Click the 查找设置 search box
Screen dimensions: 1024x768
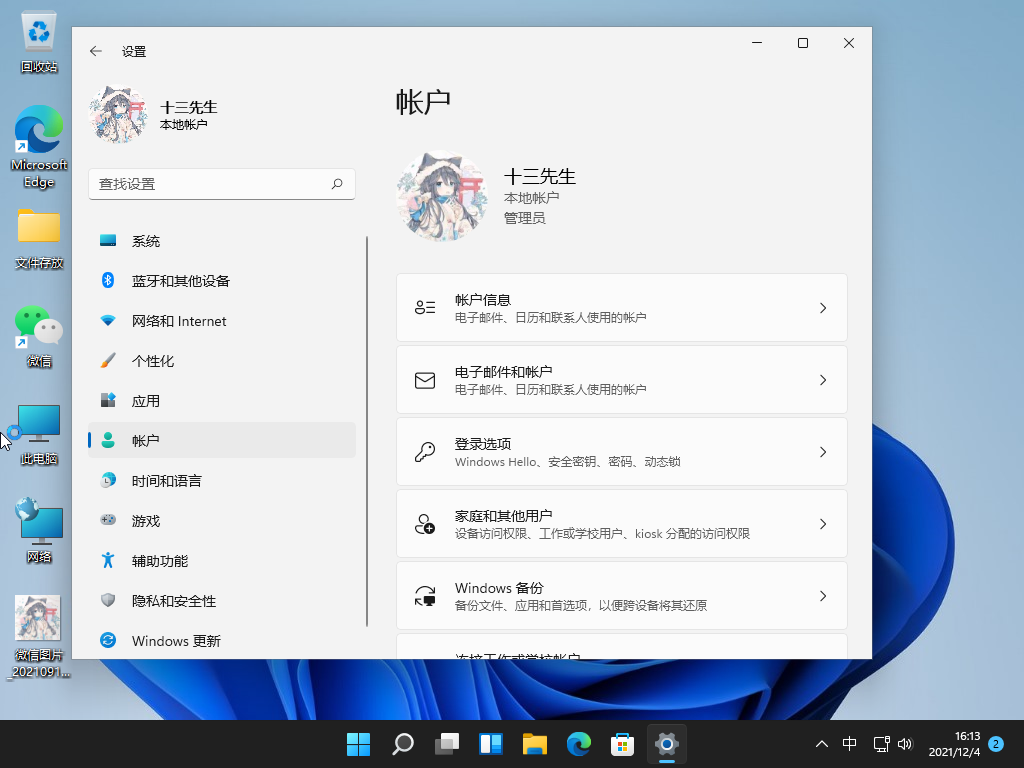222,184
